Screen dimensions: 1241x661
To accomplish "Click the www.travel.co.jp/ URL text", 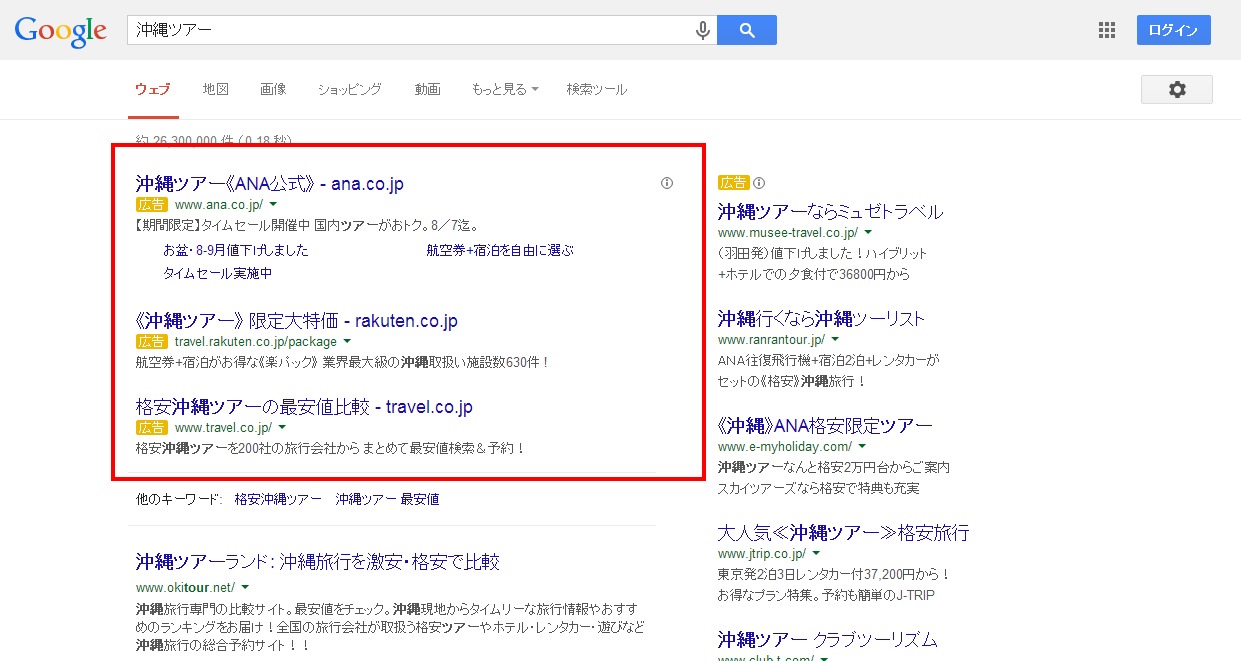I will (223, 428).
